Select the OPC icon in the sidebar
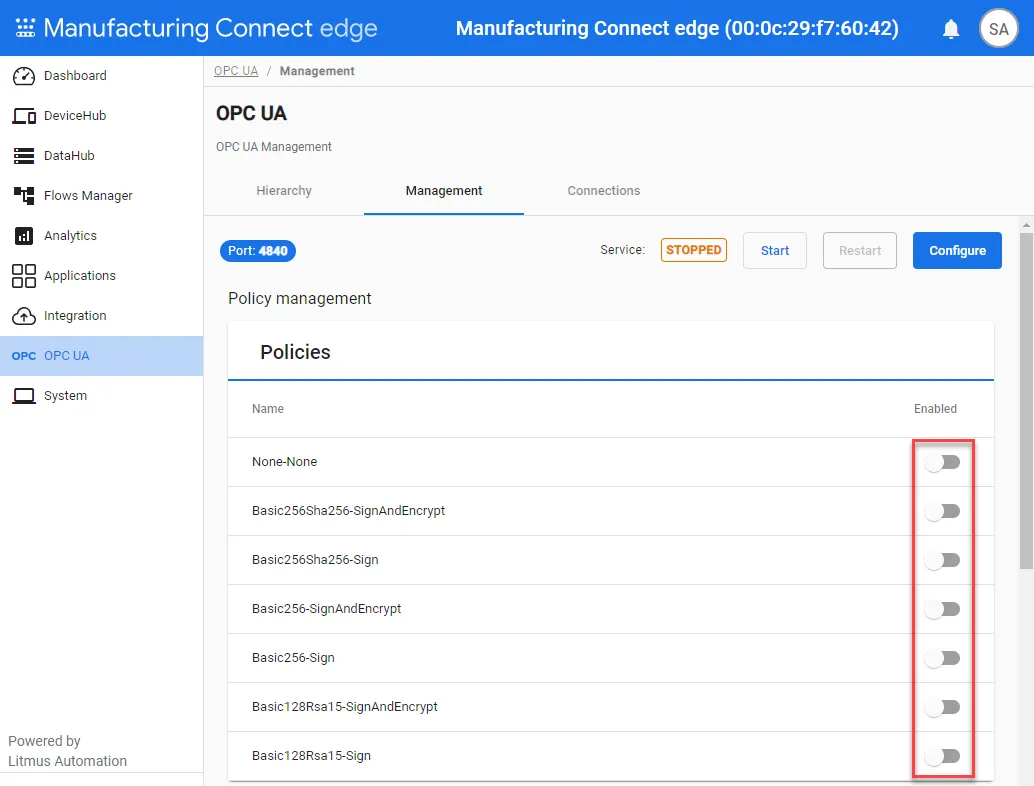 (x=24, y=356)
